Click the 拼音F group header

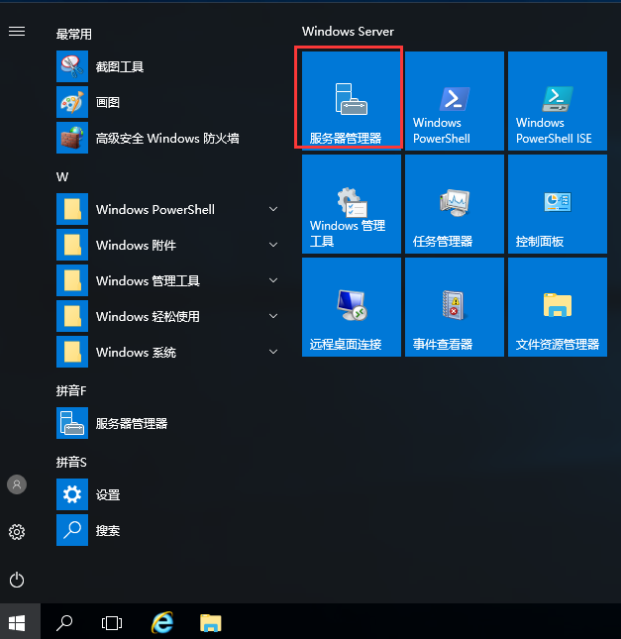pyautogui.click(x=71, y=391)
